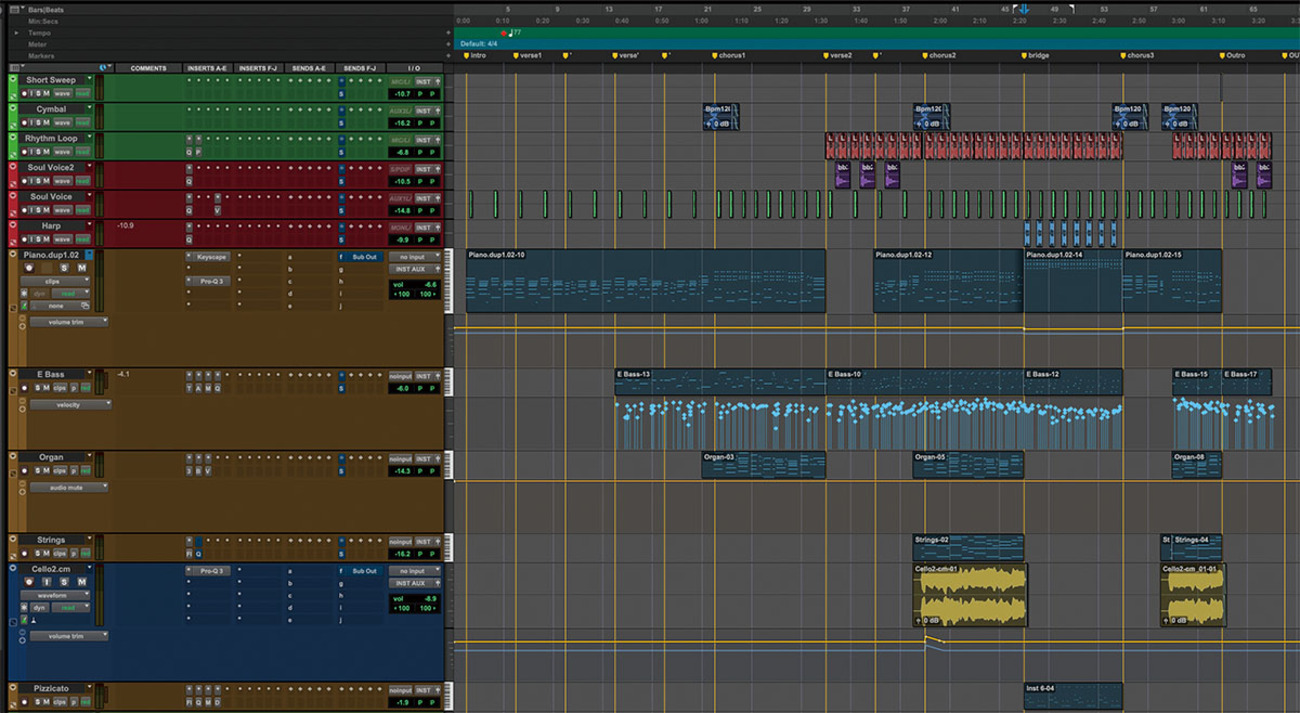
Task: Click the timeline location indicator icon in header
Action: coord(1024,9)
